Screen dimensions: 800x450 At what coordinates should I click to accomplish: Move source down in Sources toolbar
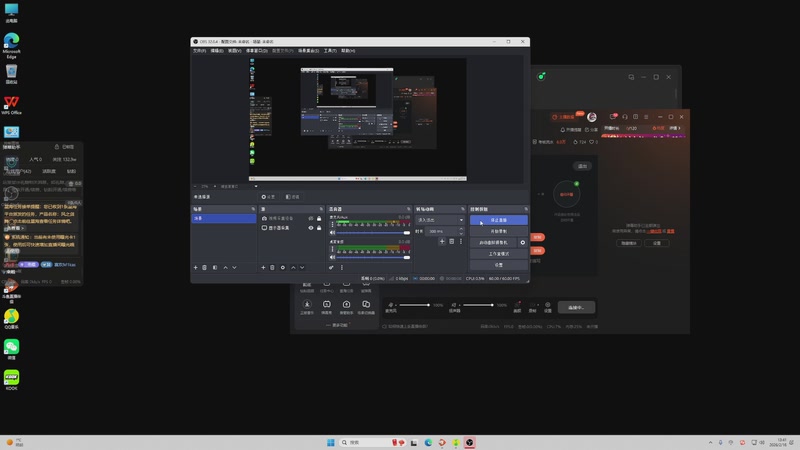[x=302, y=267]
